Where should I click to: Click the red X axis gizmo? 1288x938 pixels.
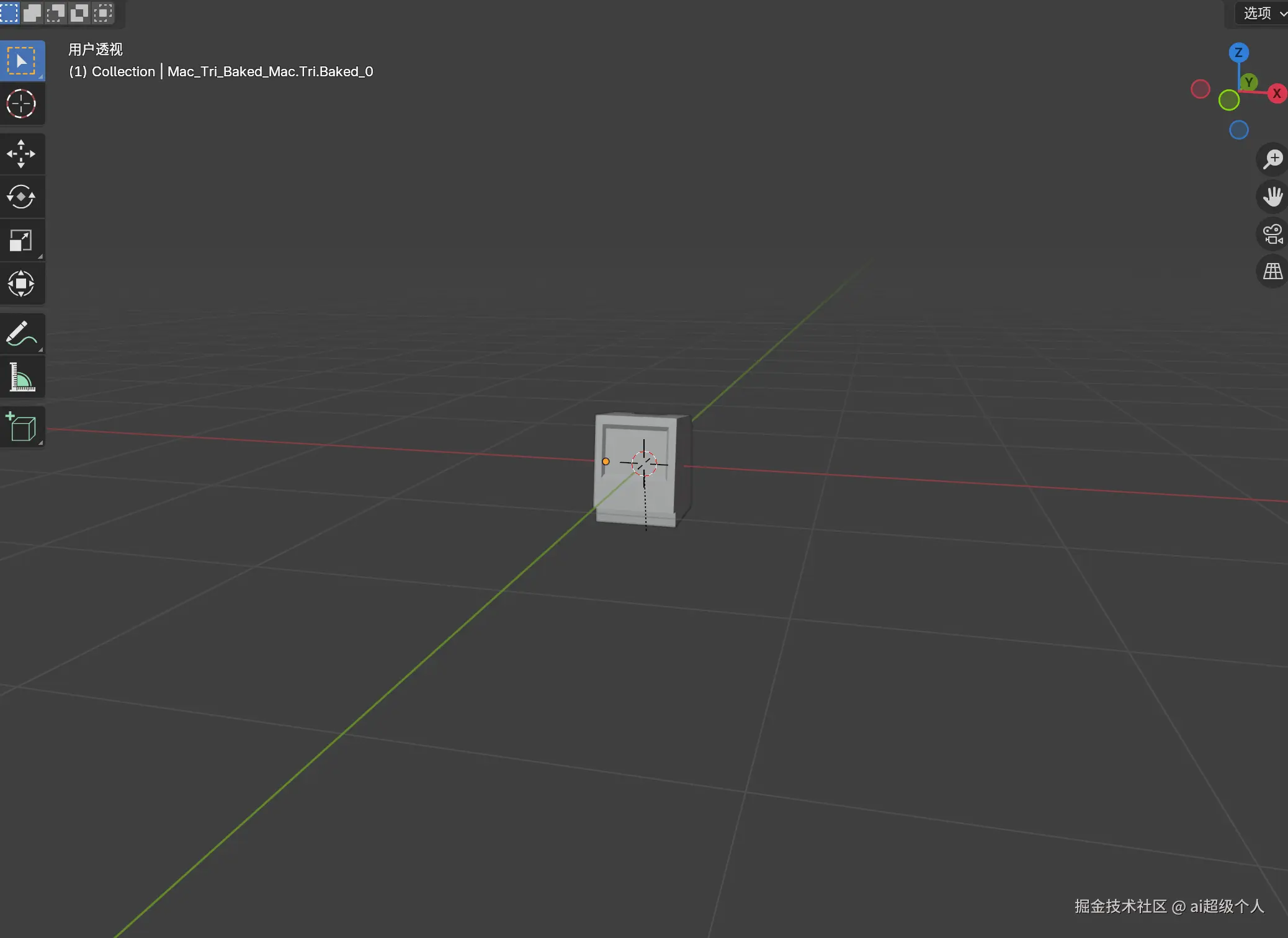coord(1276,94)
